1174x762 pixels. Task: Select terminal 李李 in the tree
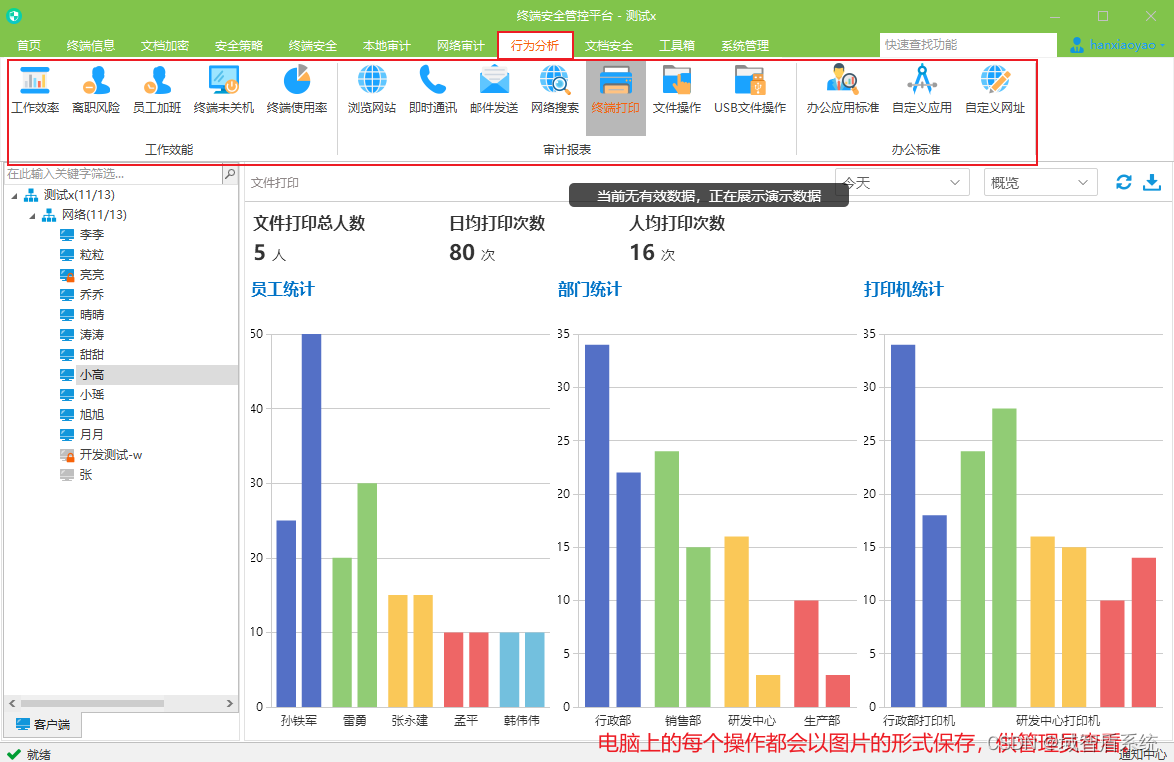92,235
